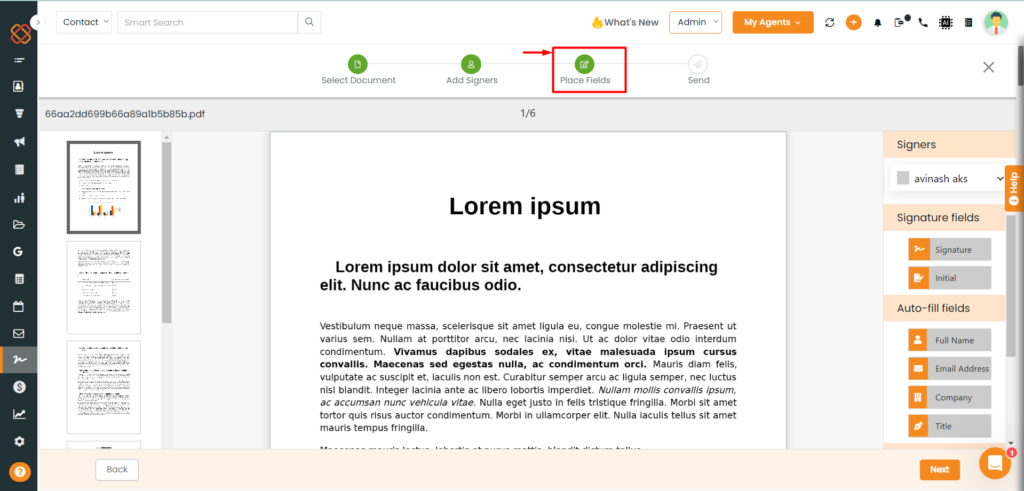Select the second page thumbnail
Image resolution: width=1024 pixels, height=491 pixels.
(103, 287)
